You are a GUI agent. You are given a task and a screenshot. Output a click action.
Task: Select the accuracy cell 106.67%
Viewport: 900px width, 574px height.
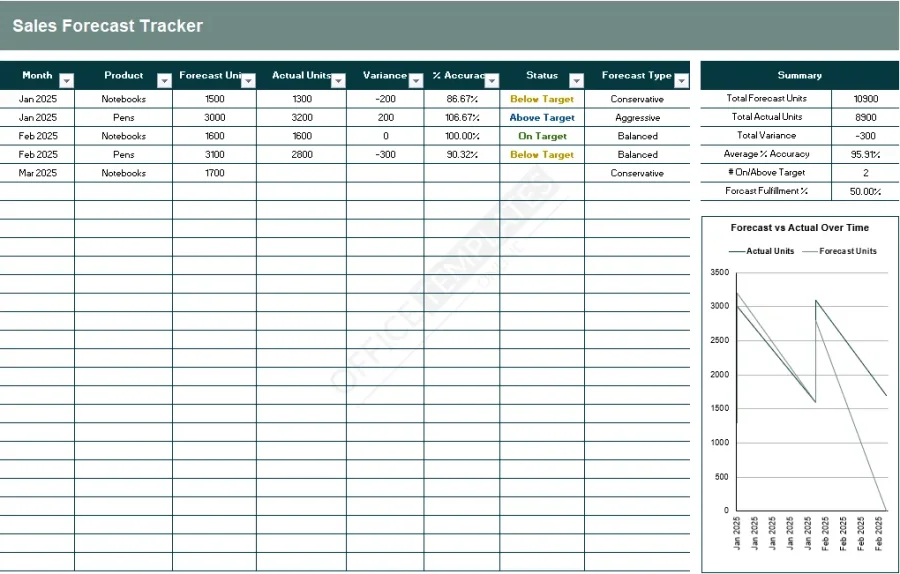click(462, 118)
